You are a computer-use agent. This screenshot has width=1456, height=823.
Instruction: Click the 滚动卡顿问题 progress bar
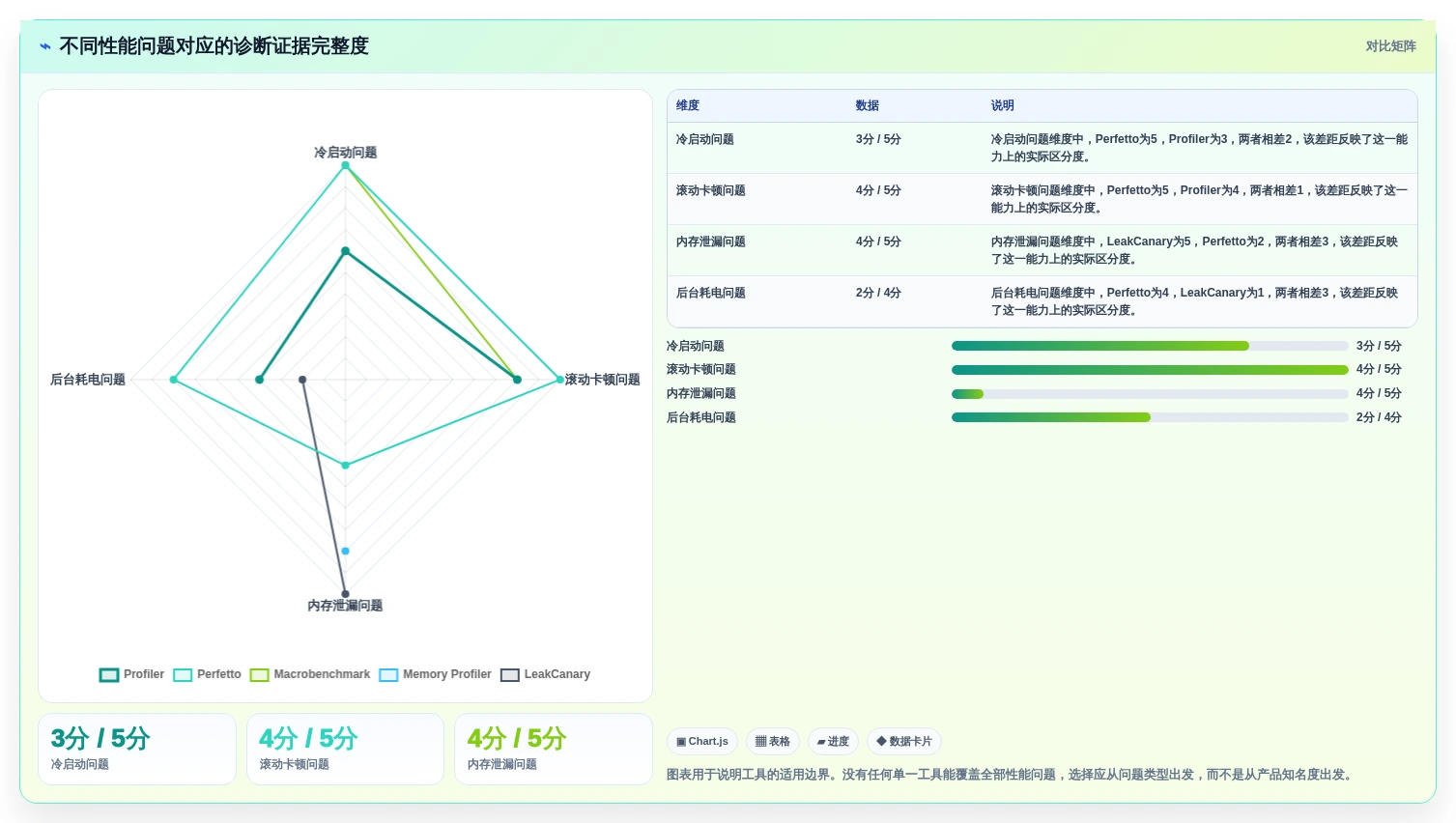click(1150, 370)
